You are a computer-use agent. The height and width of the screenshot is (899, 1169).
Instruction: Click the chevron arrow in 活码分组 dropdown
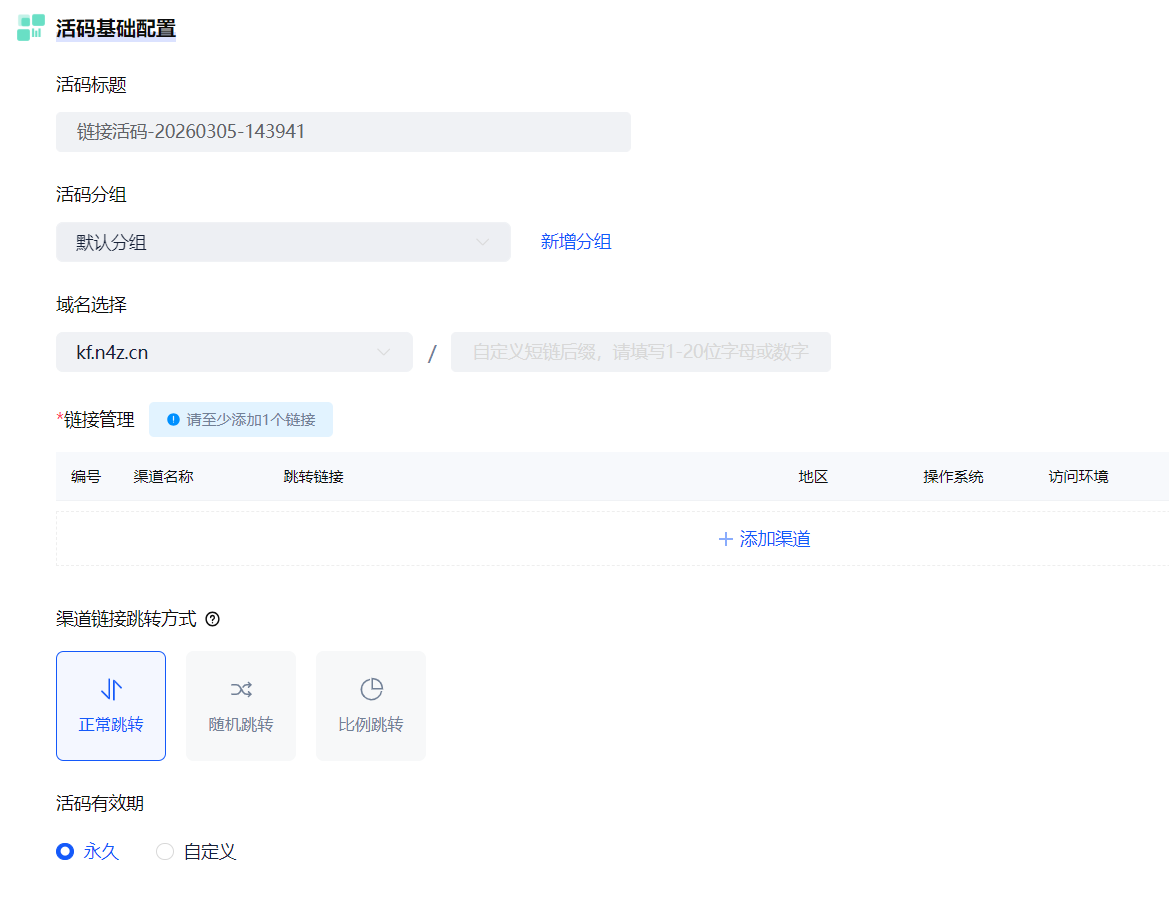pyautogui.click(x=482, y=242)
